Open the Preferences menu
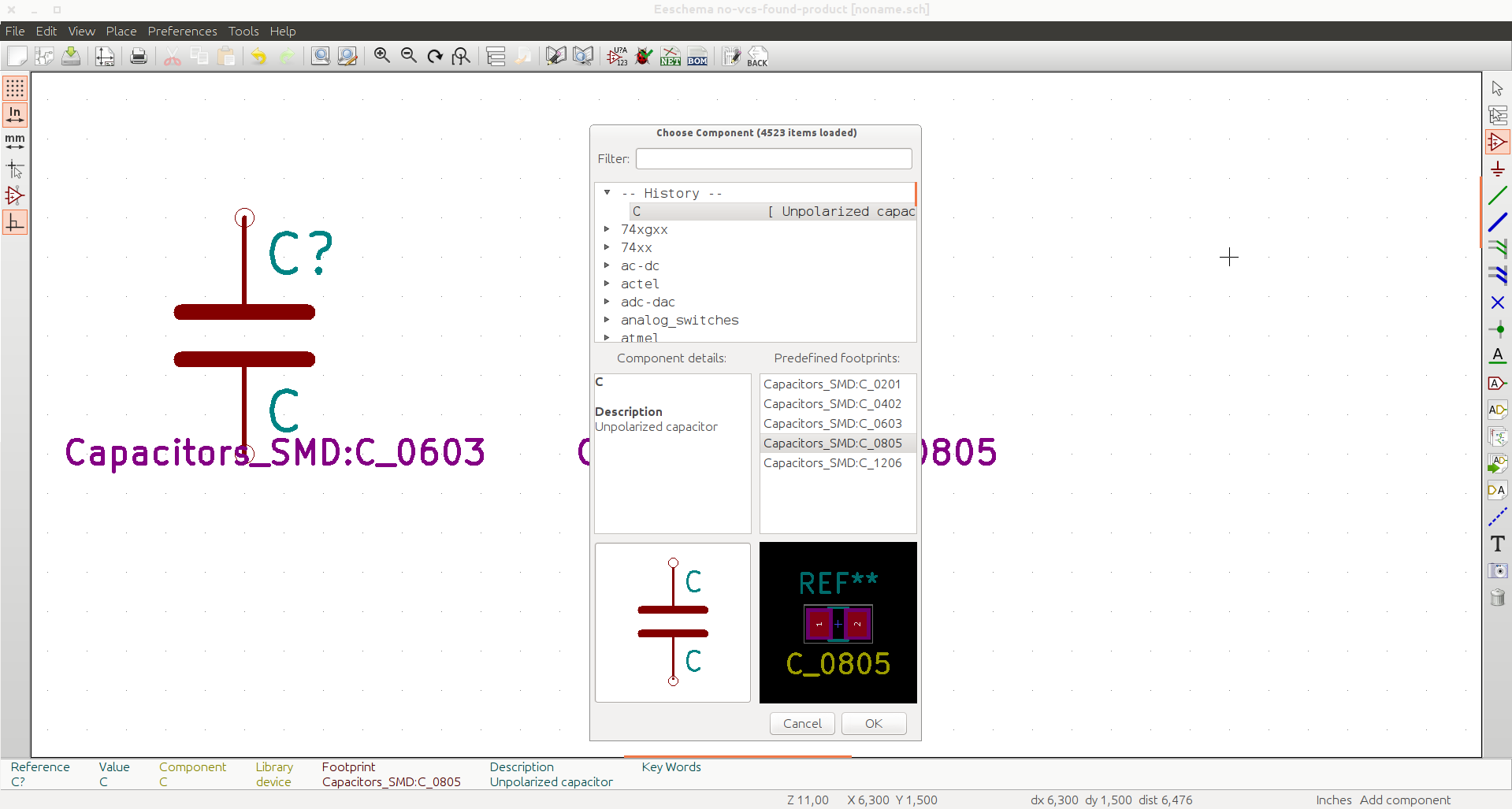 tap(182, 32)
